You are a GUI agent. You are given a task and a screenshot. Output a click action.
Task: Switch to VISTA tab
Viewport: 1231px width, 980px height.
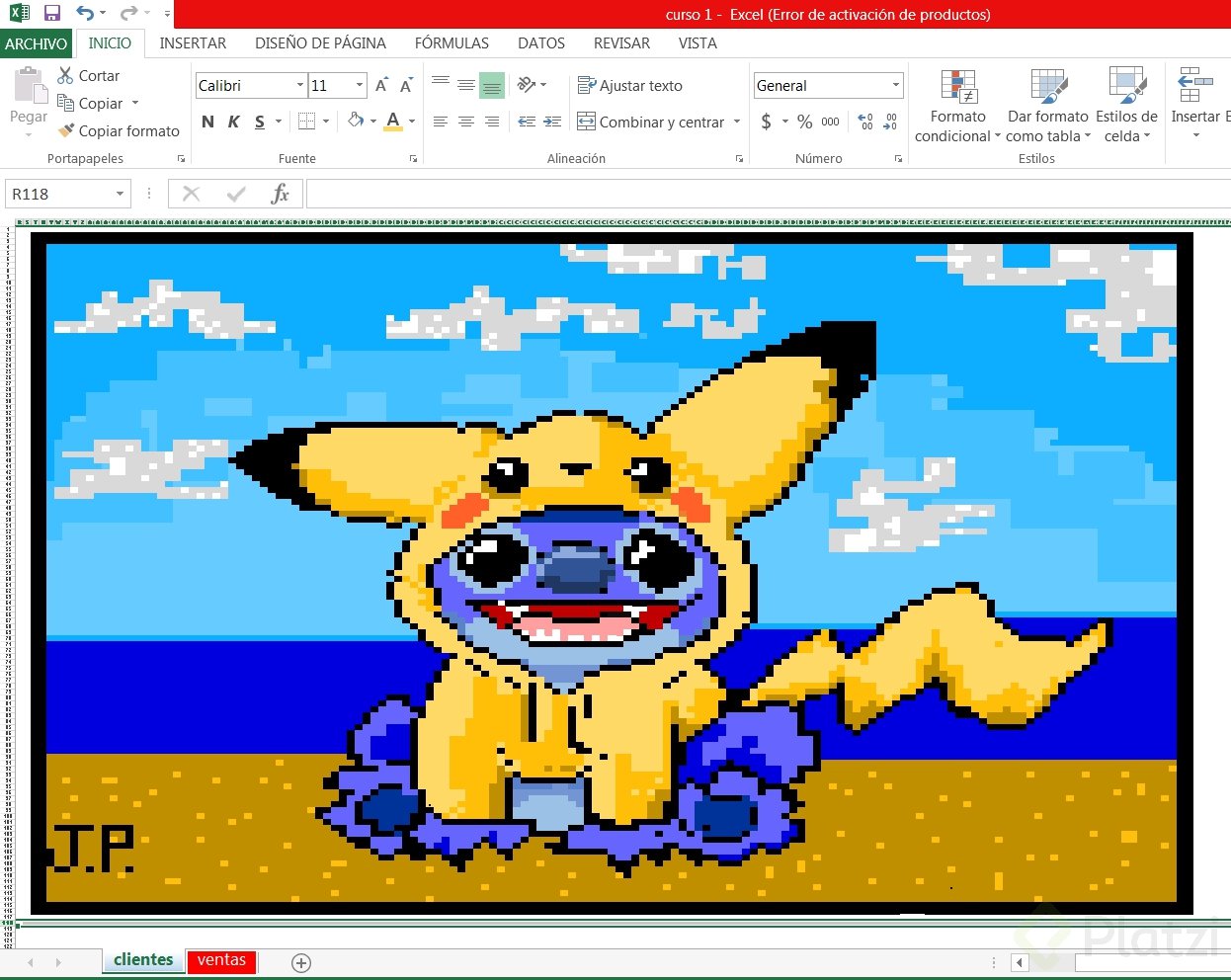click(698, 43)
